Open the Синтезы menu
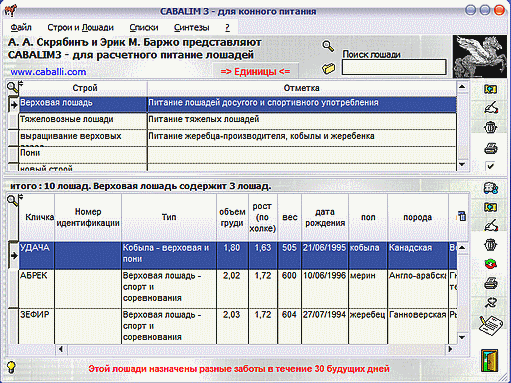The image size is (511, 383). (192, 27)
